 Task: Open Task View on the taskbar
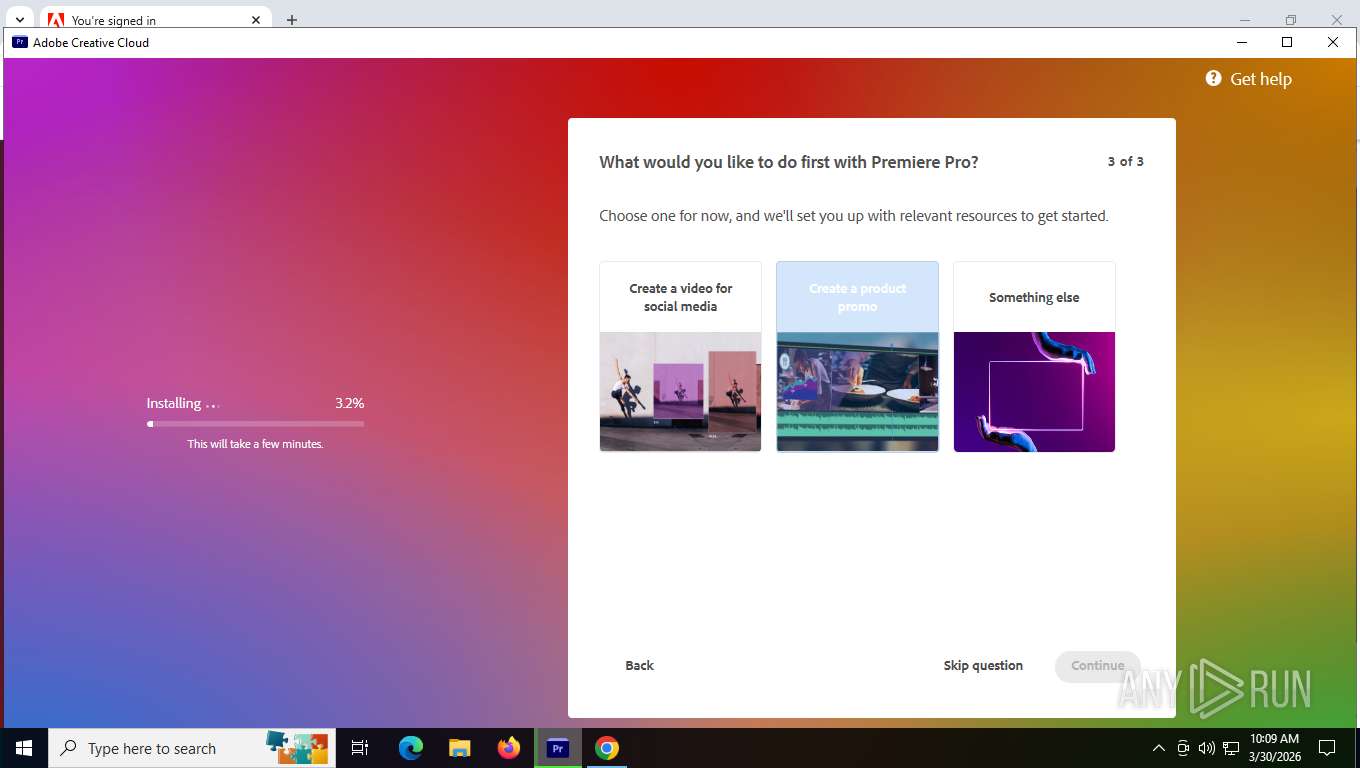point(360,748)
